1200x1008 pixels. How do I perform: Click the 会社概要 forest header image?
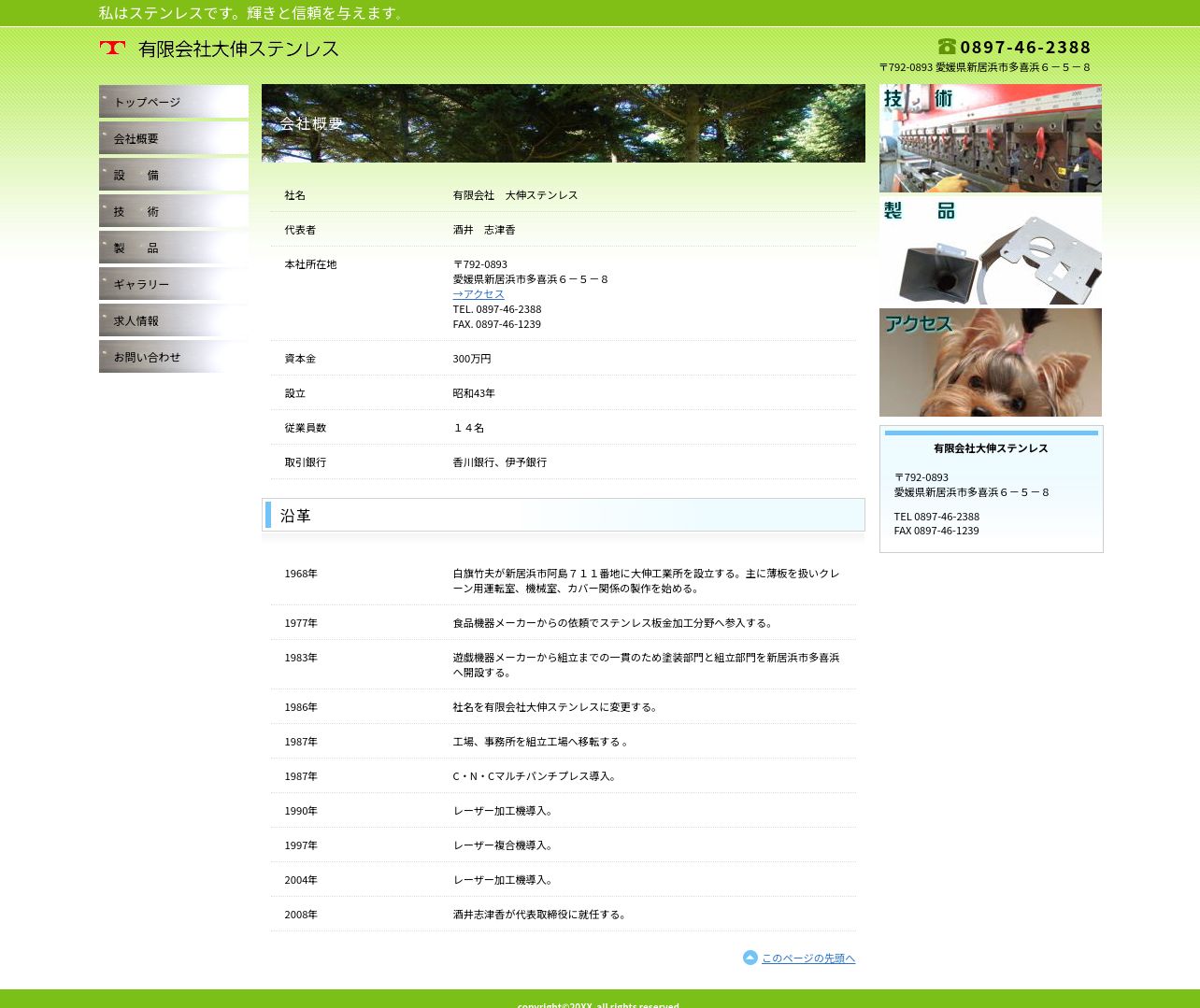(x=564, y=123)
